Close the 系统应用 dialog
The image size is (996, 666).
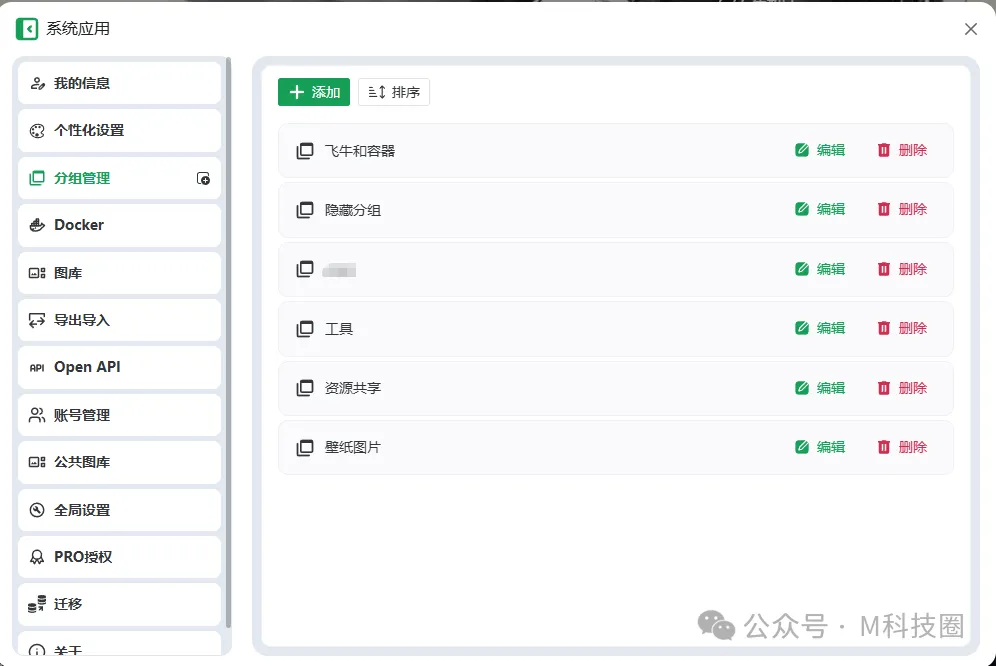pos(971,29)
